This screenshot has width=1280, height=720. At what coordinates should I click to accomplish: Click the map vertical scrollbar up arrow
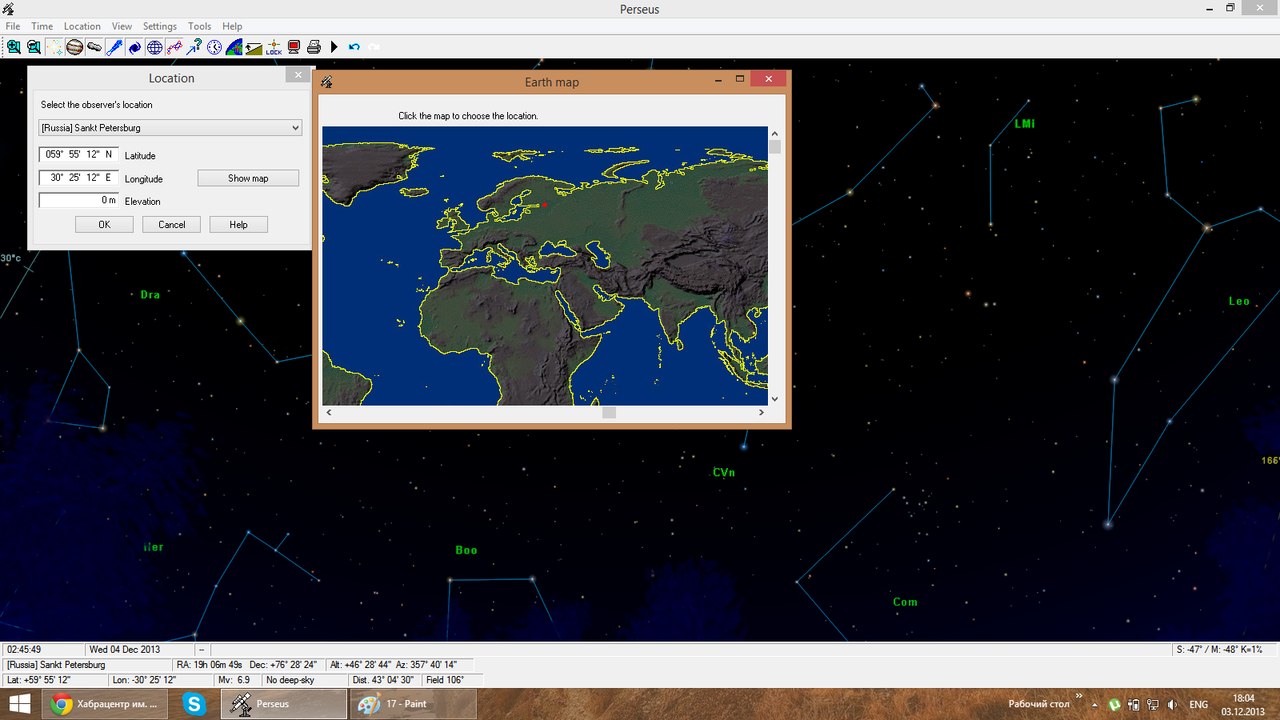tap(775, 133)
